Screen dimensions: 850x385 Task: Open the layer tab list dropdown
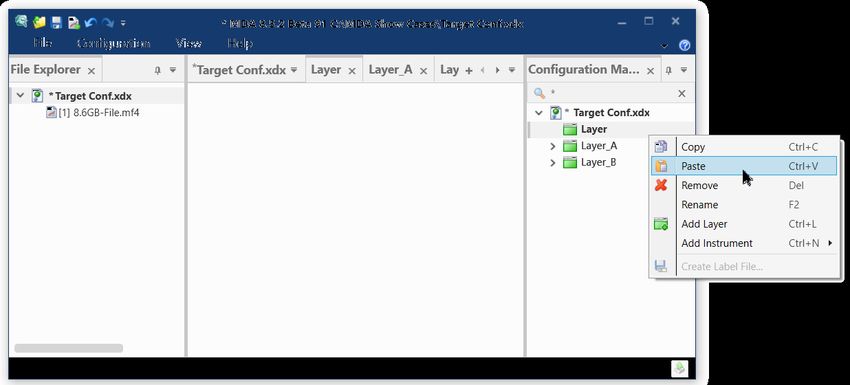click(x=512, y=70)
